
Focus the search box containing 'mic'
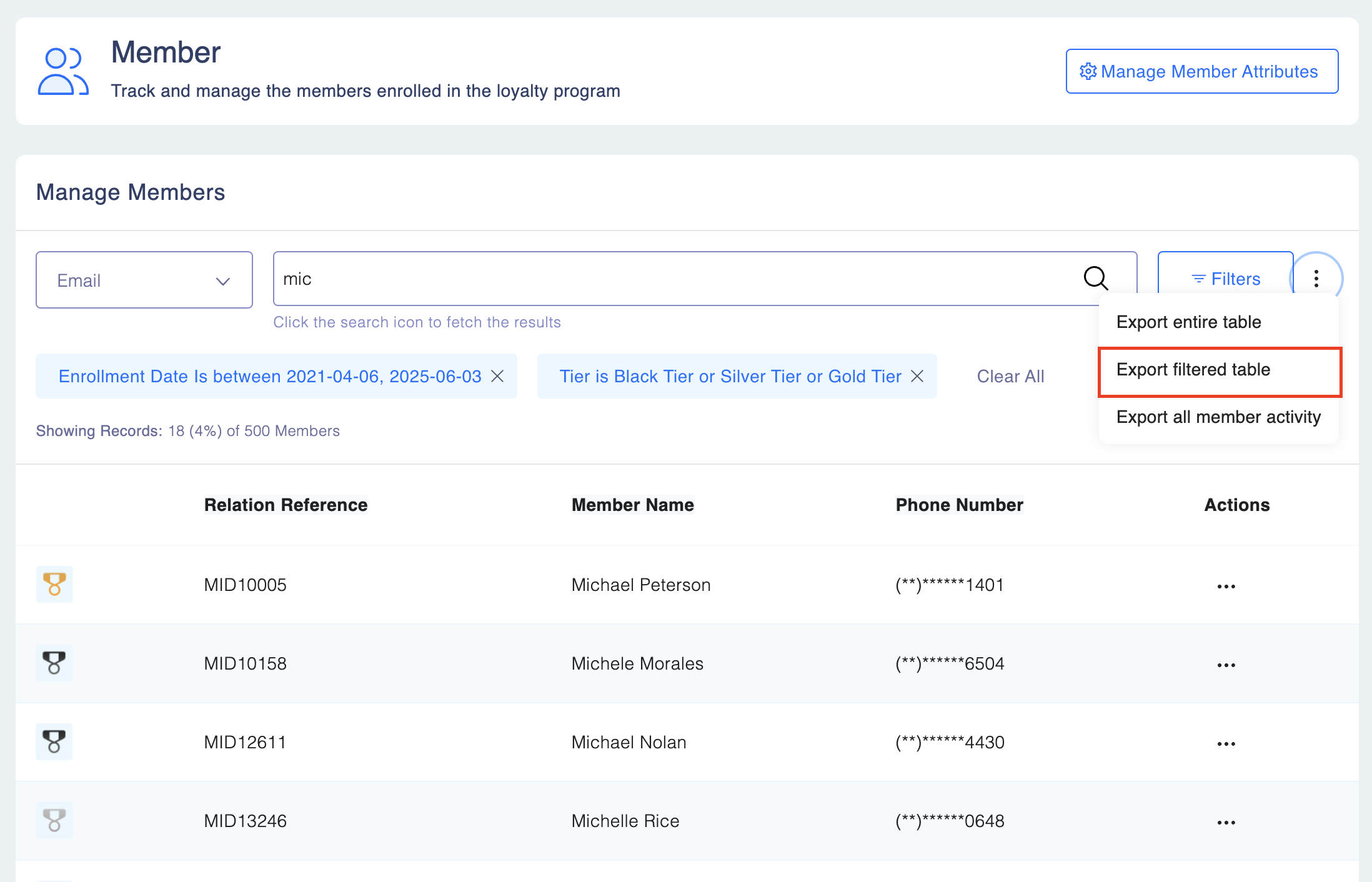pyautogui.click(x=675, y=279)
